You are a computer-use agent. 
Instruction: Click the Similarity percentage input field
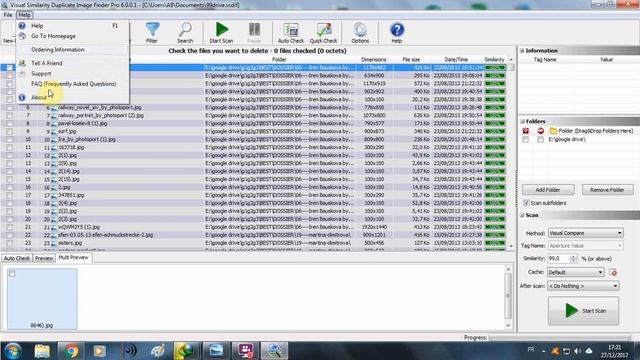point(558,259)
